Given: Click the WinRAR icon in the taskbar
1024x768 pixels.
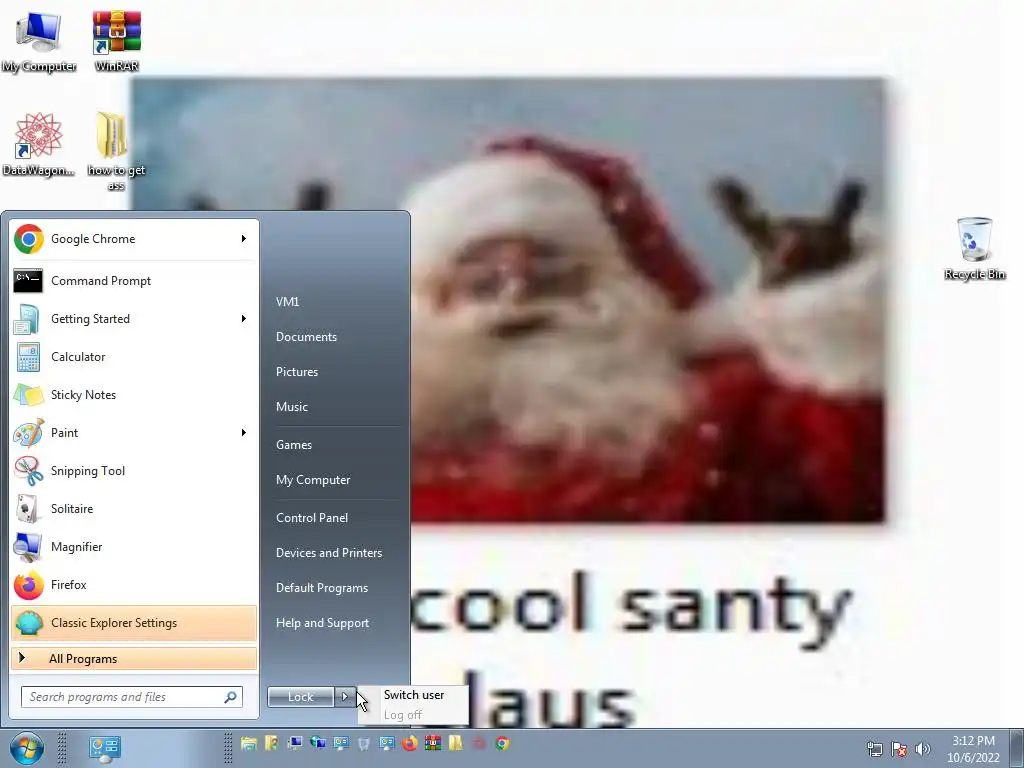Looking at the screenshot, I should tap(432, 743).
